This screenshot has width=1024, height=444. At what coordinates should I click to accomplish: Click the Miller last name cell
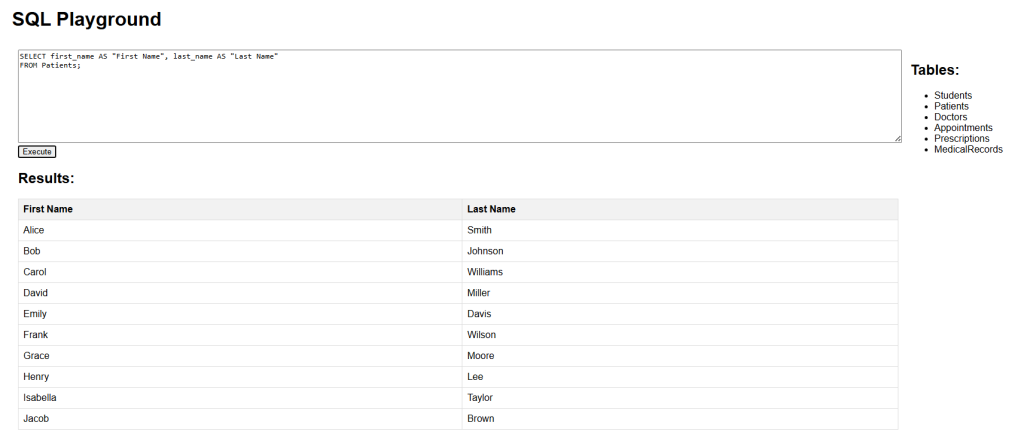680,293
